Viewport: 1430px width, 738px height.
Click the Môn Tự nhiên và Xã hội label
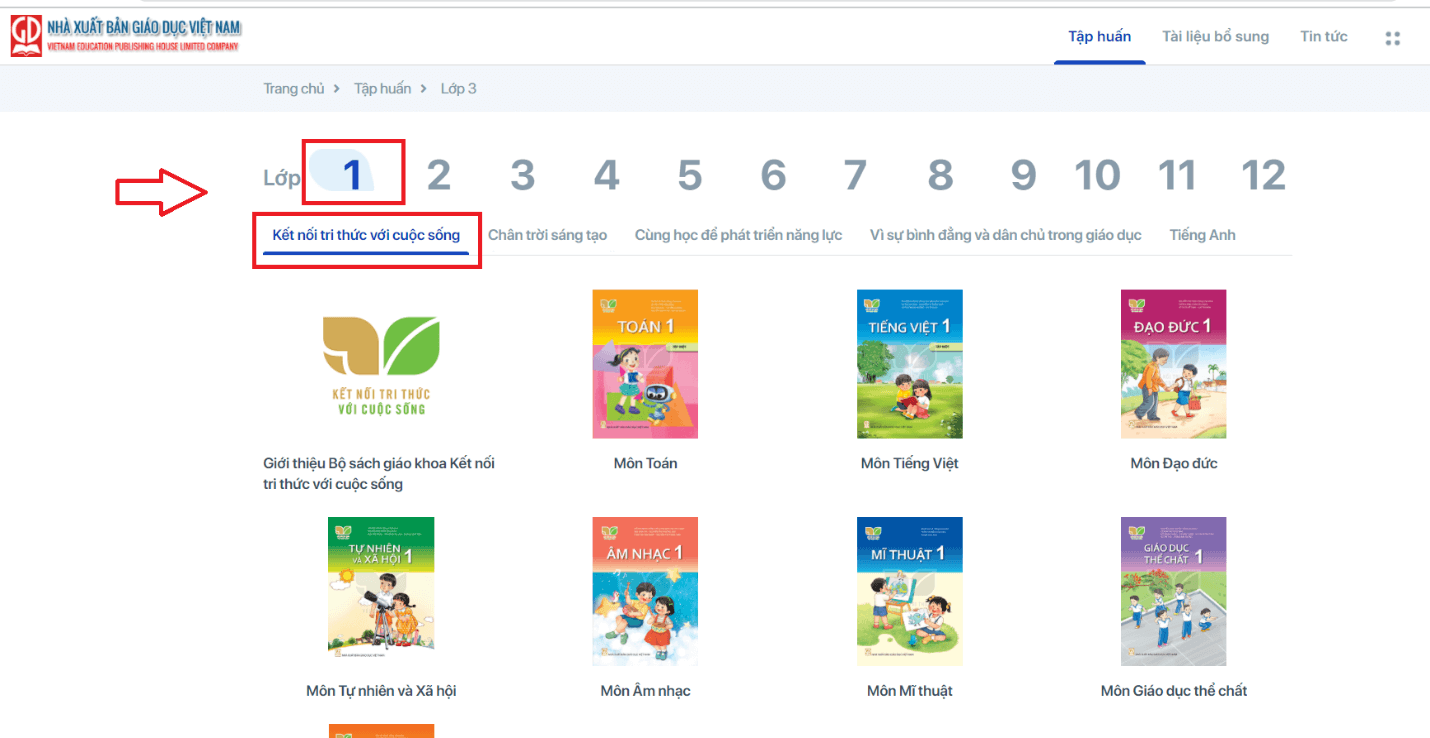point(381,691)
